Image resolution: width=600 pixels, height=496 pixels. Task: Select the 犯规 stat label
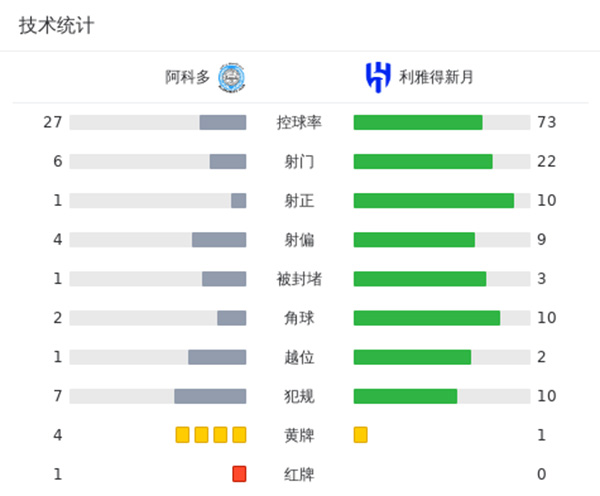click(299, 395)
